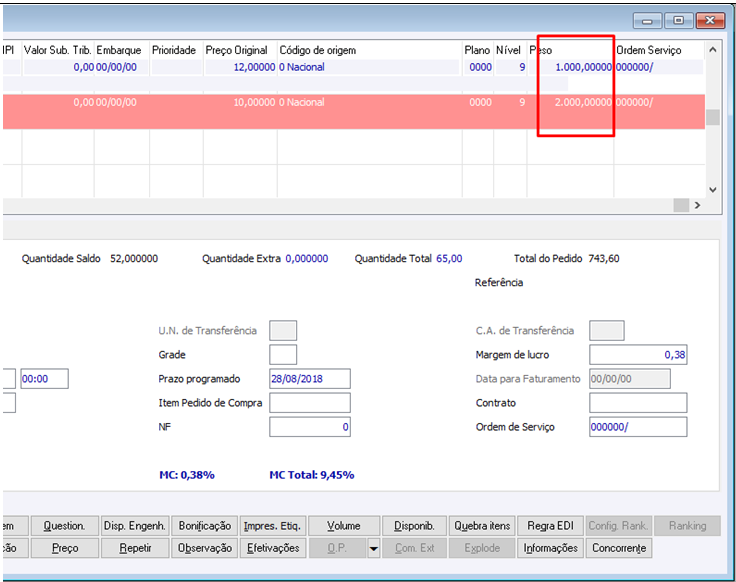Click the Efetivações button
Screen dimensions: 736x582
click(x=273, y=548)
